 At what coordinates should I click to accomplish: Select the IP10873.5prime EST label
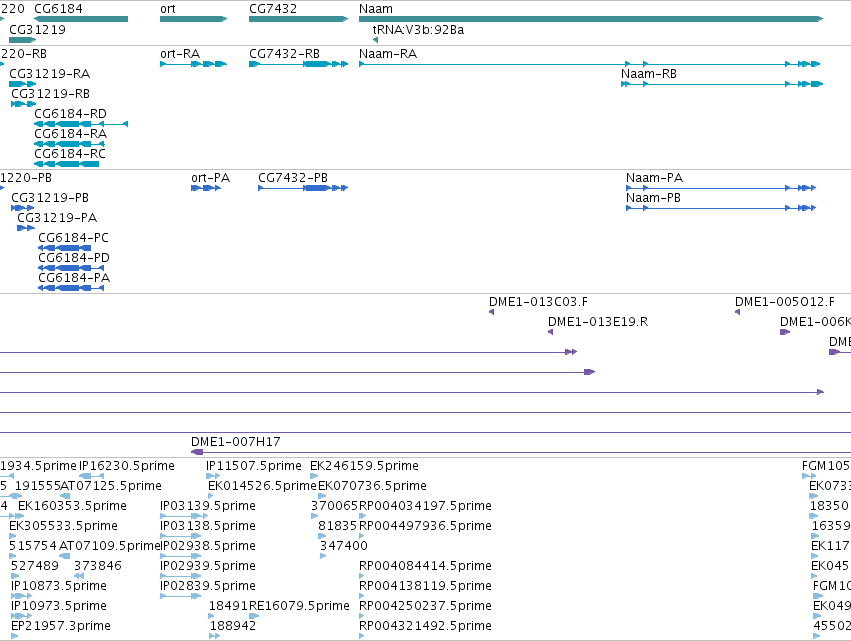(x=59, y=586)
